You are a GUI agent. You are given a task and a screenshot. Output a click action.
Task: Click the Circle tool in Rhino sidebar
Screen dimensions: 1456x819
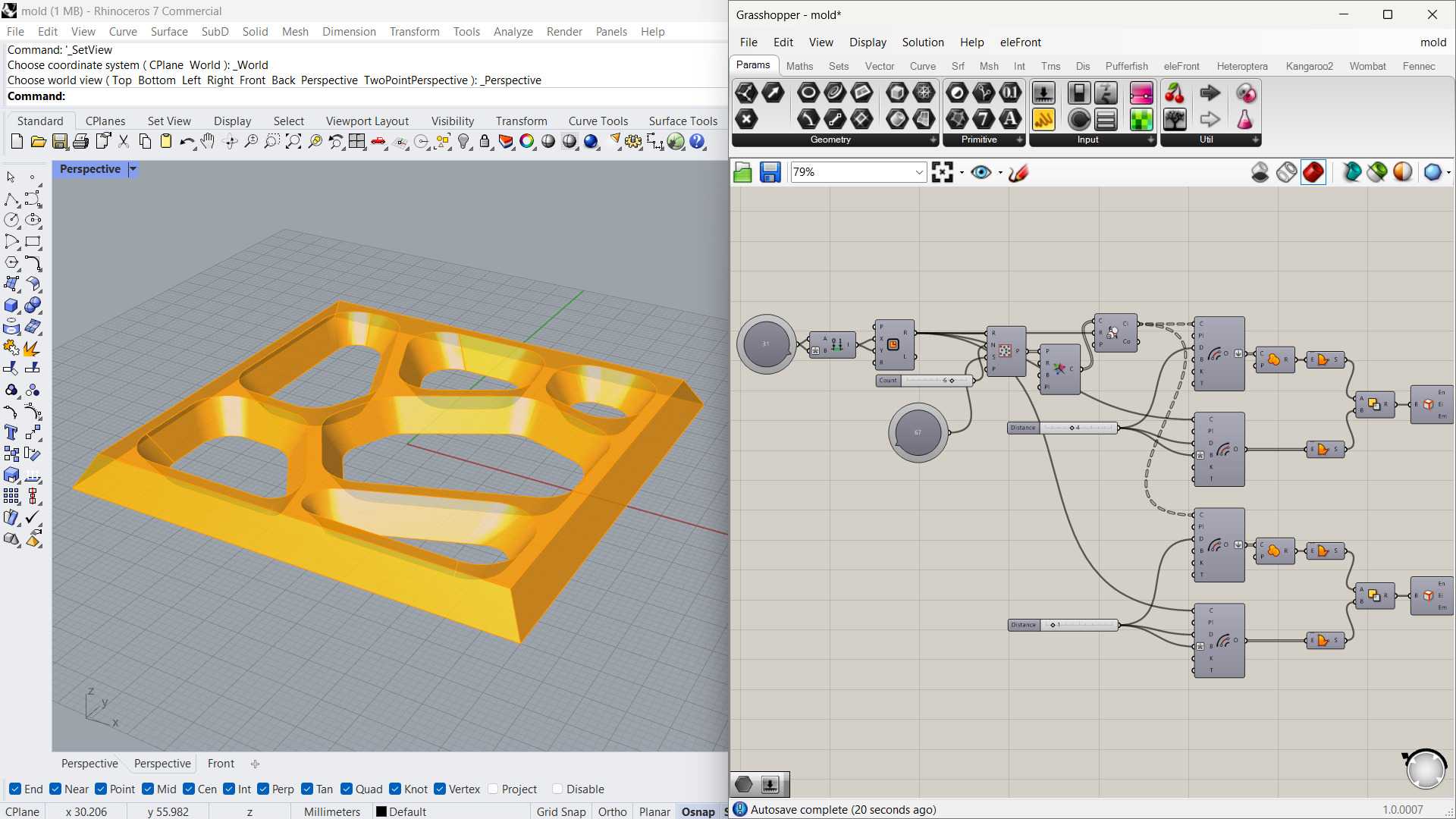click(11, 220)
